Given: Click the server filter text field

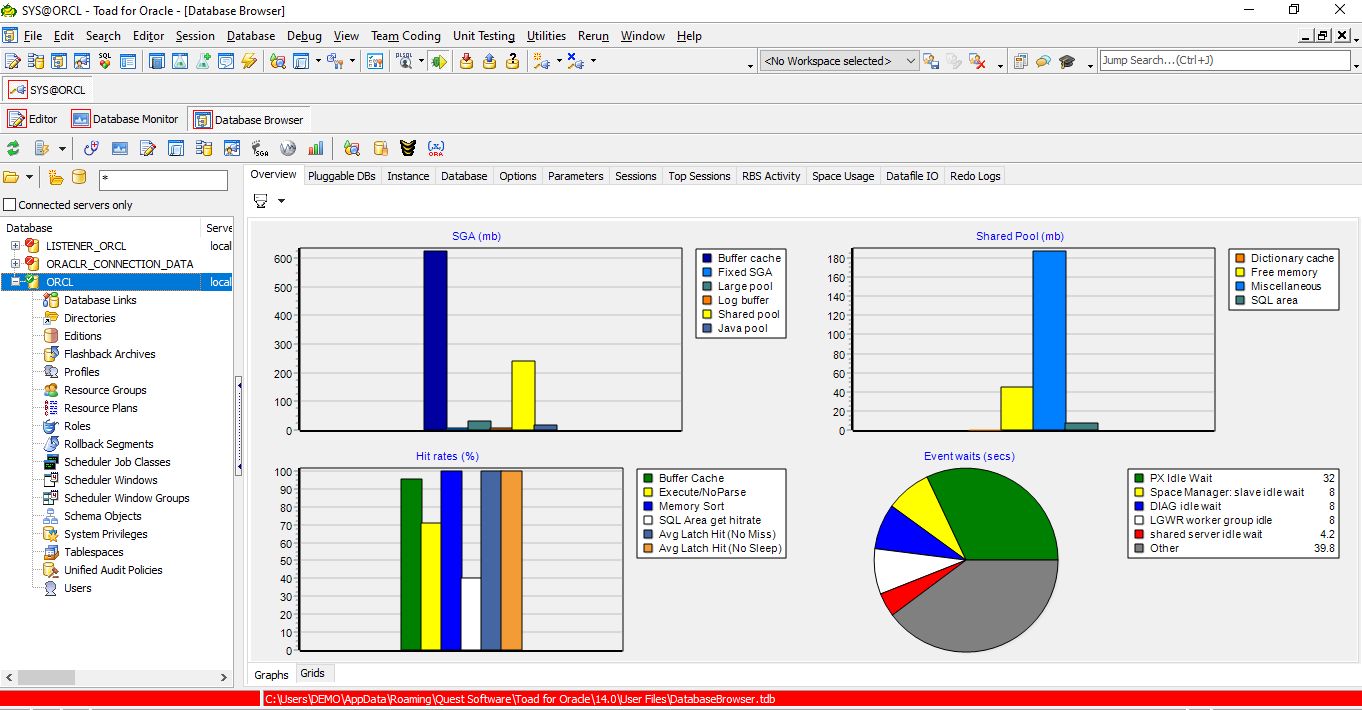Looking at the screenshot, I should coord(163,180).
